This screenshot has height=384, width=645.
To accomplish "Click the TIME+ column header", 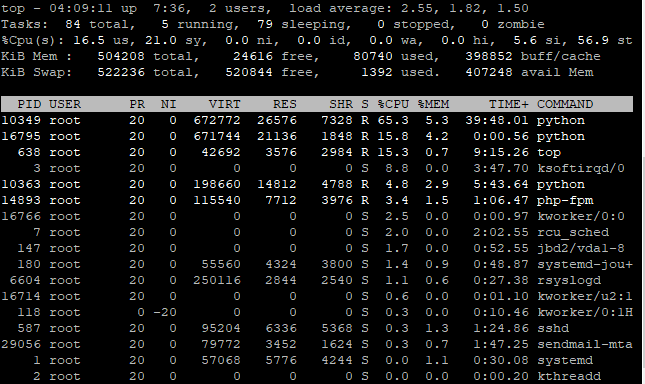I will [509, 104].
